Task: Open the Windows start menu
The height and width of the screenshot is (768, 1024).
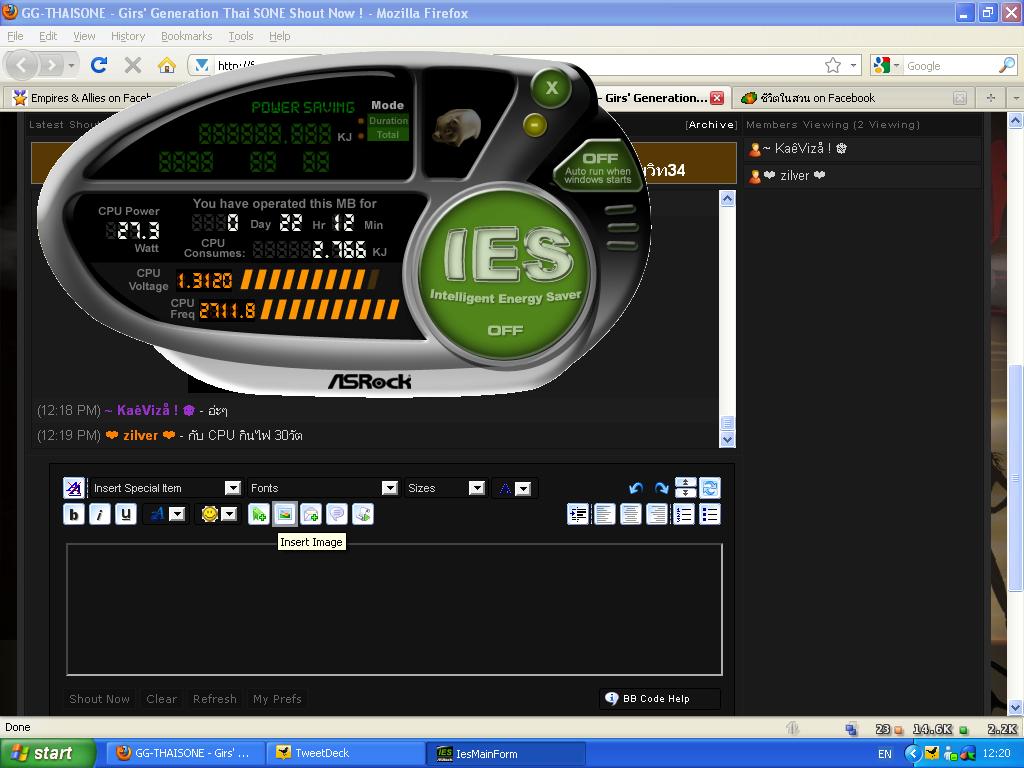Action: tap(48, 753)
